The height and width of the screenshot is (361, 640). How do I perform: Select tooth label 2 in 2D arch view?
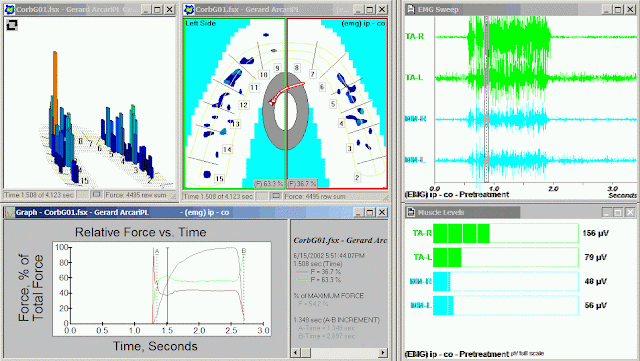point(357,178)
